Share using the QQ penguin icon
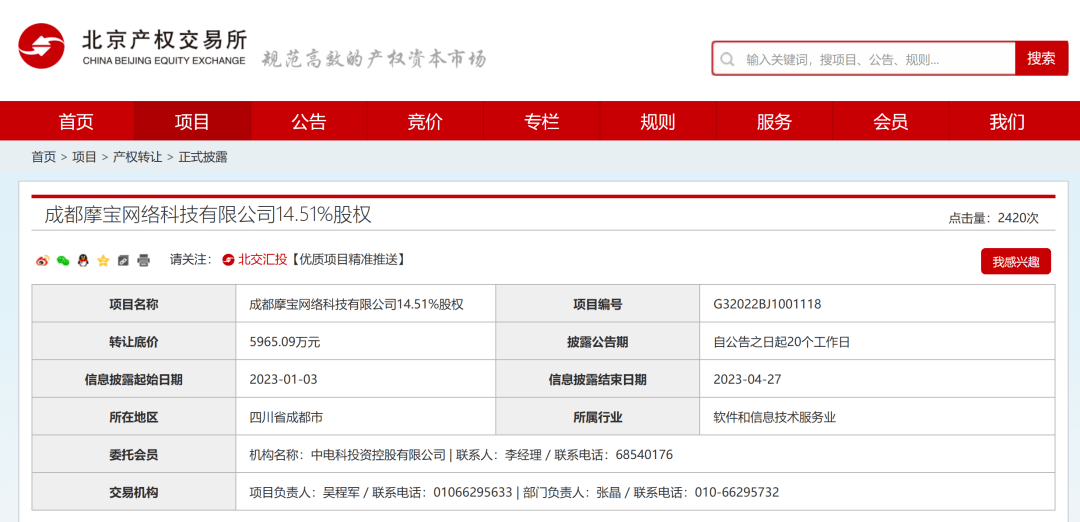The height and width of the screenshot is (522, 1080). (83, 260)
